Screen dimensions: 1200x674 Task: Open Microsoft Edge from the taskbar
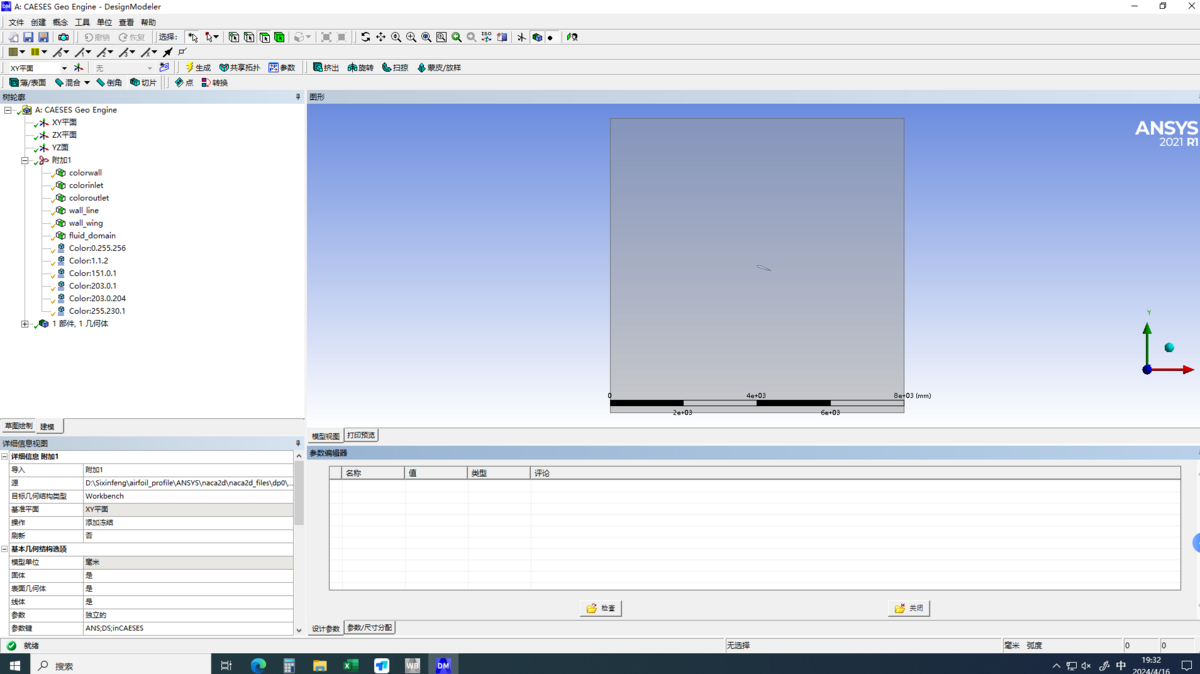[x=258, y=665]
